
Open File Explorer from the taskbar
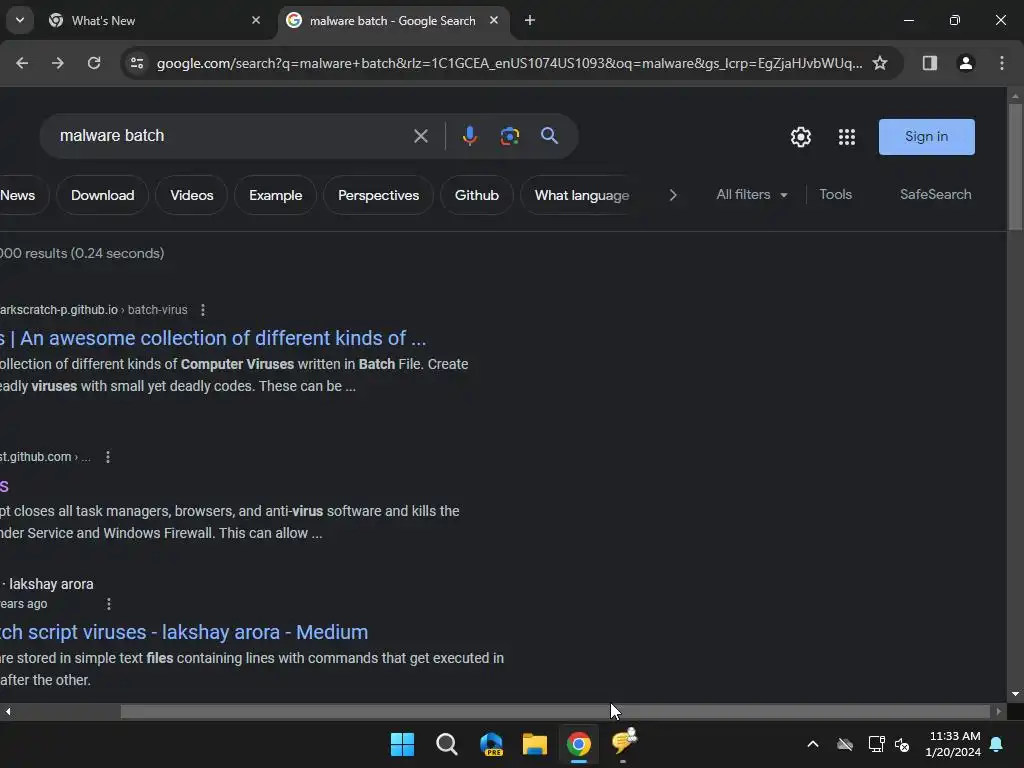534,744
